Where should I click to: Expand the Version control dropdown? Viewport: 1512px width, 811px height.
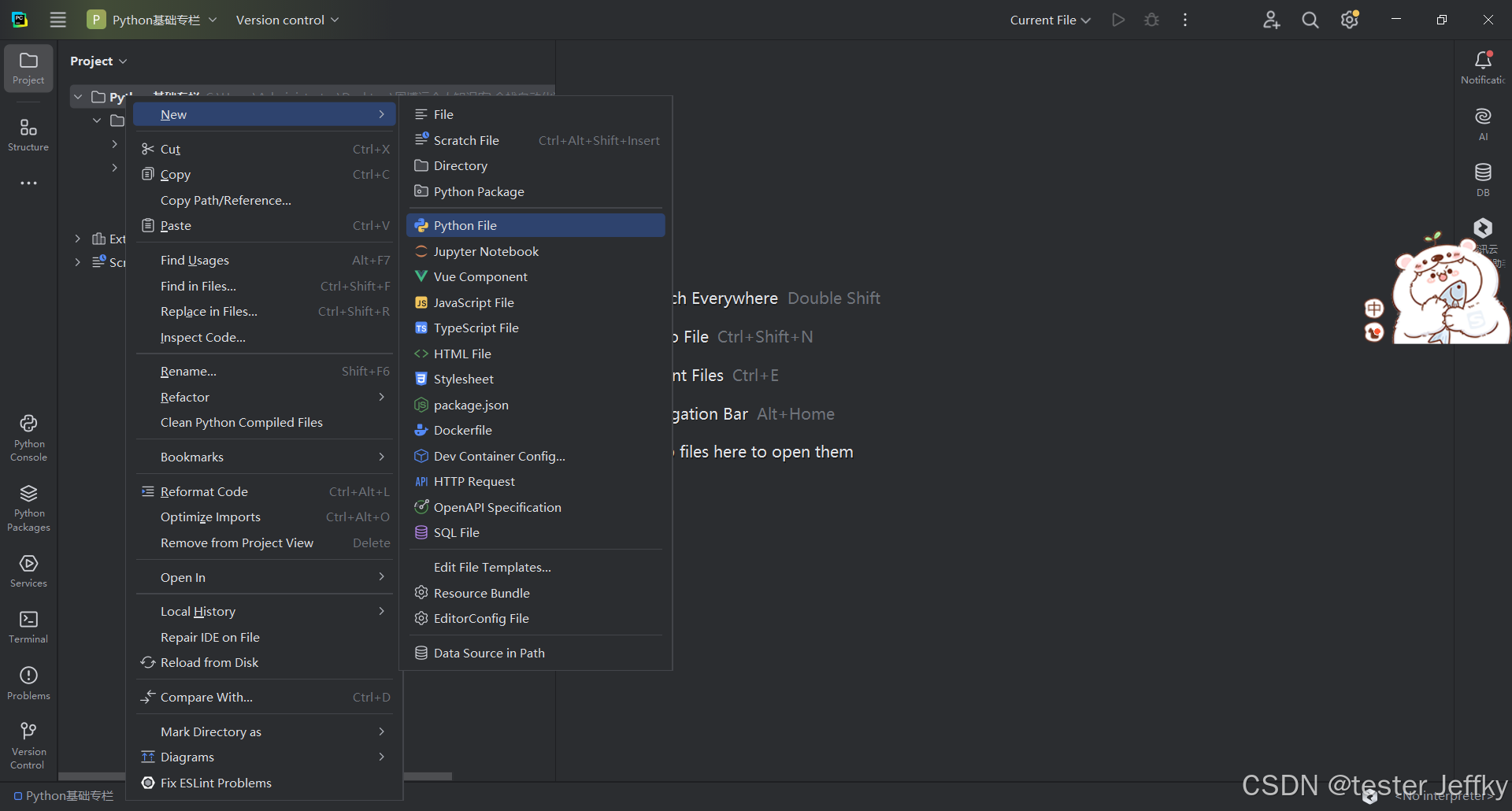[x=287, y=20]
